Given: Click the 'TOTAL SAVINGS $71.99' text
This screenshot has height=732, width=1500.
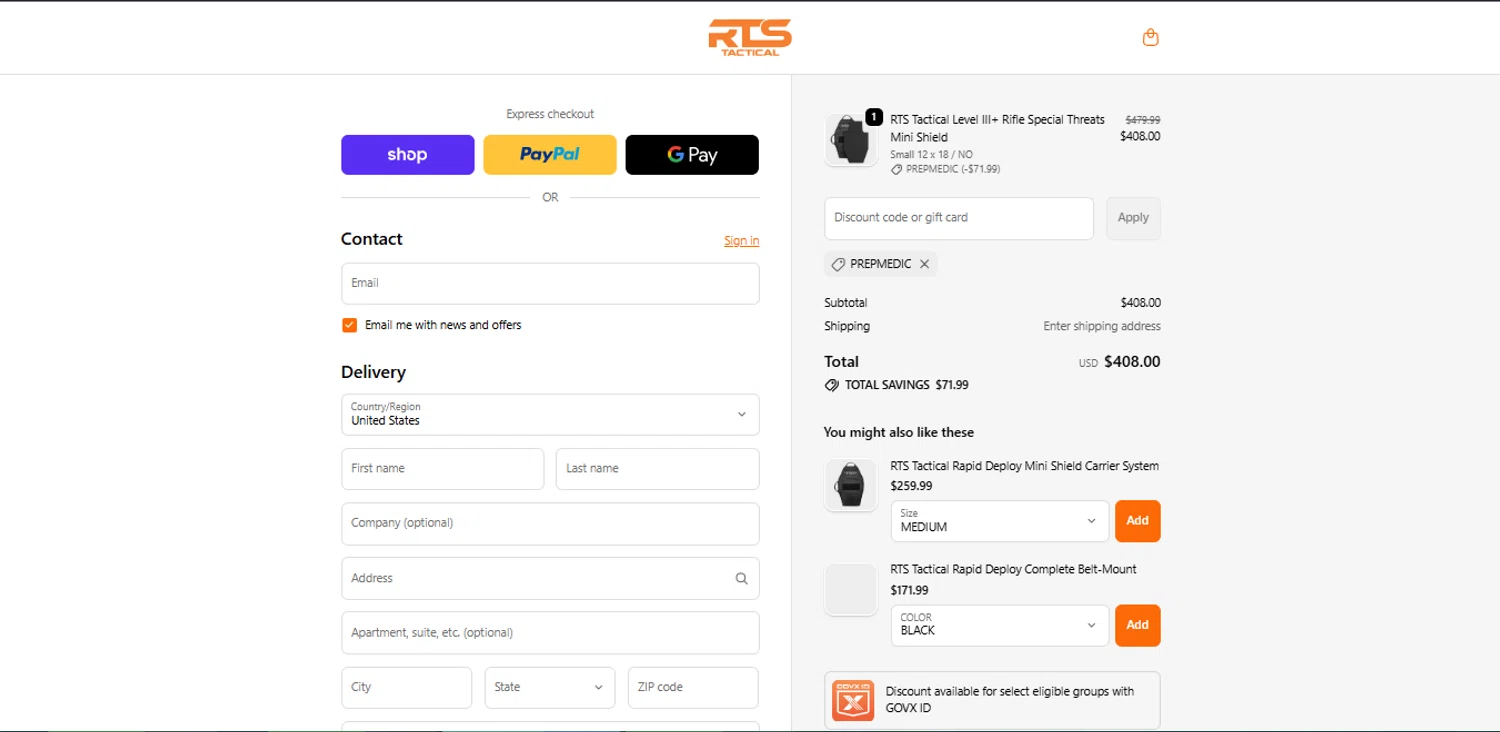Looking at the screenshot, I should [x=907, y=385].
